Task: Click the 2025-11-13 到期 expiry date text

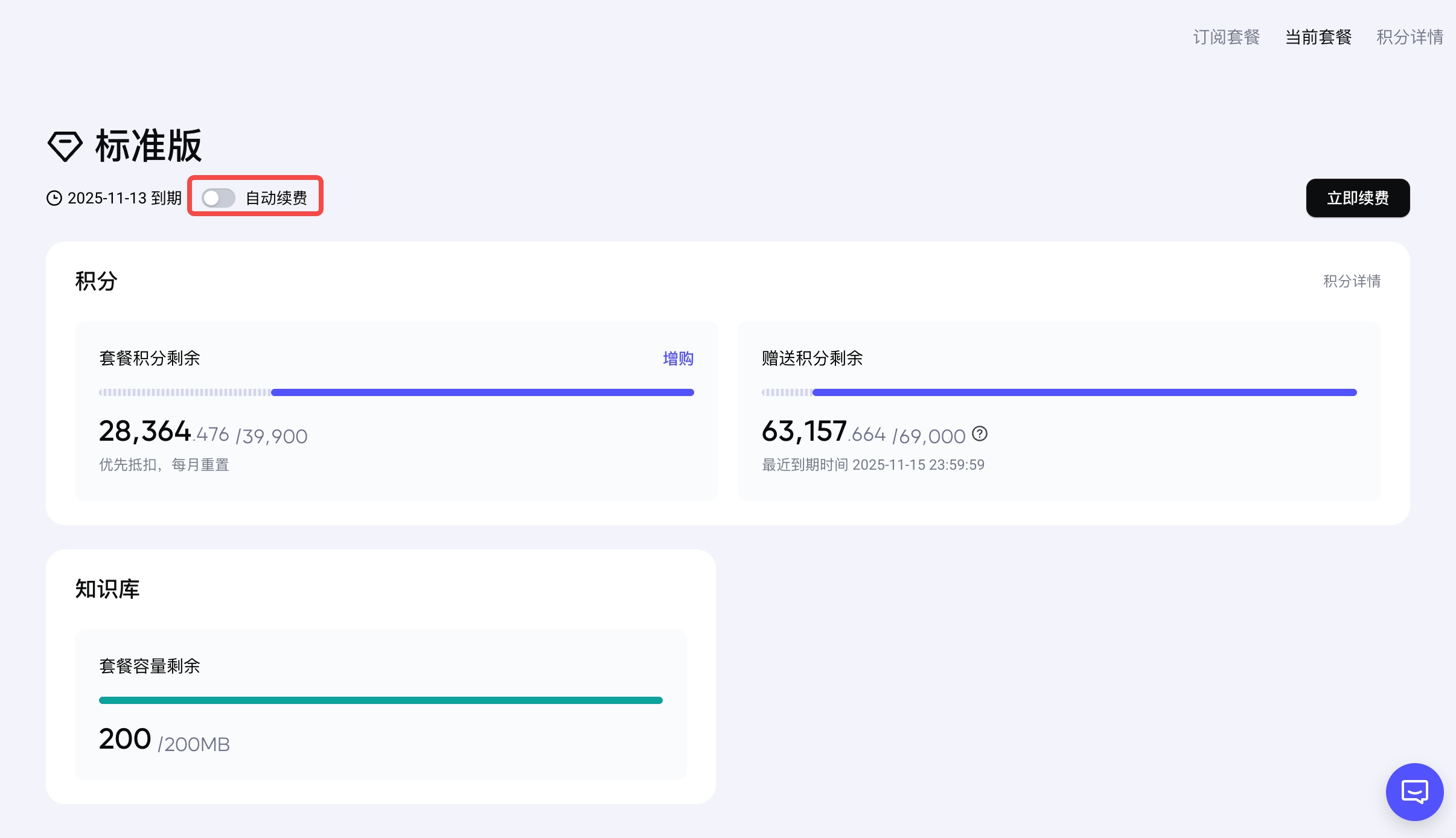Action: pos(124,198)
